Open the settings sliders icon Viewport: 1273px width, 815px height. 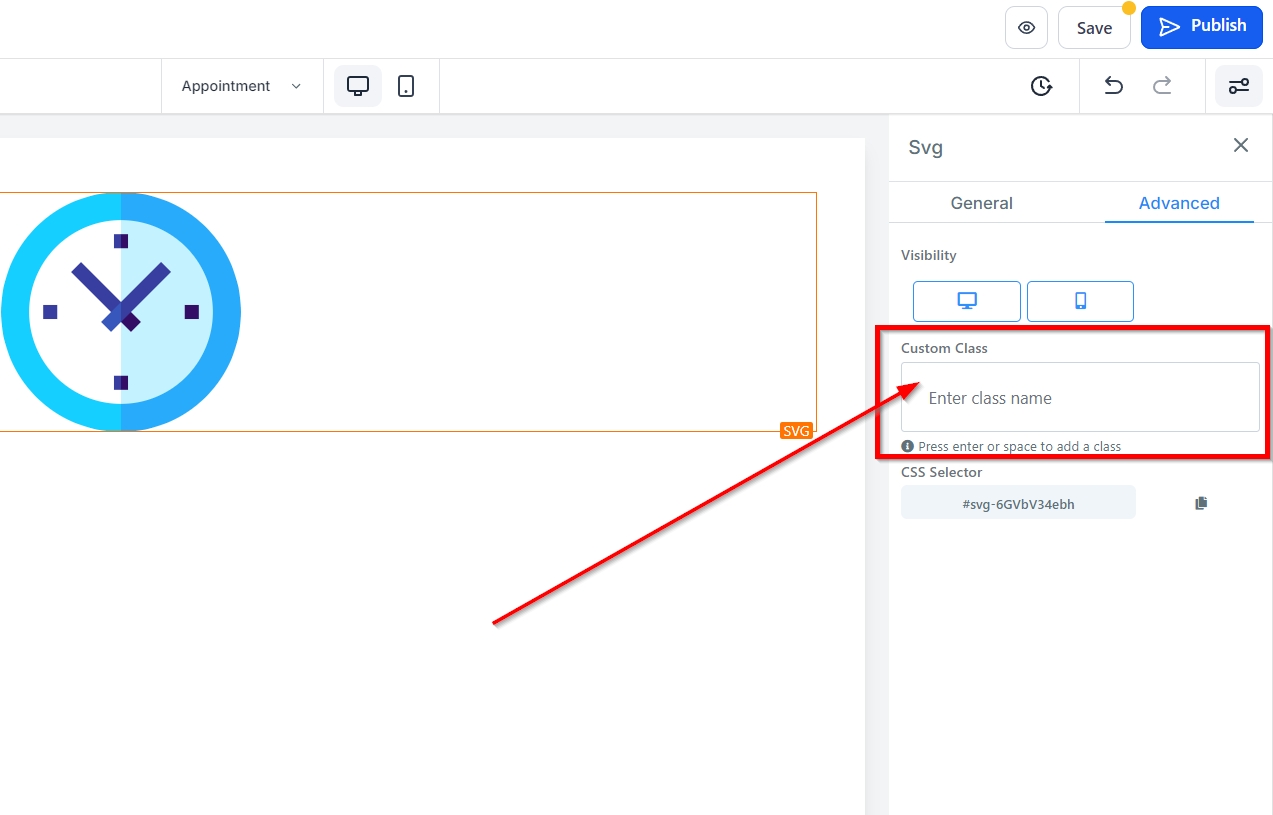(1238, 86)
